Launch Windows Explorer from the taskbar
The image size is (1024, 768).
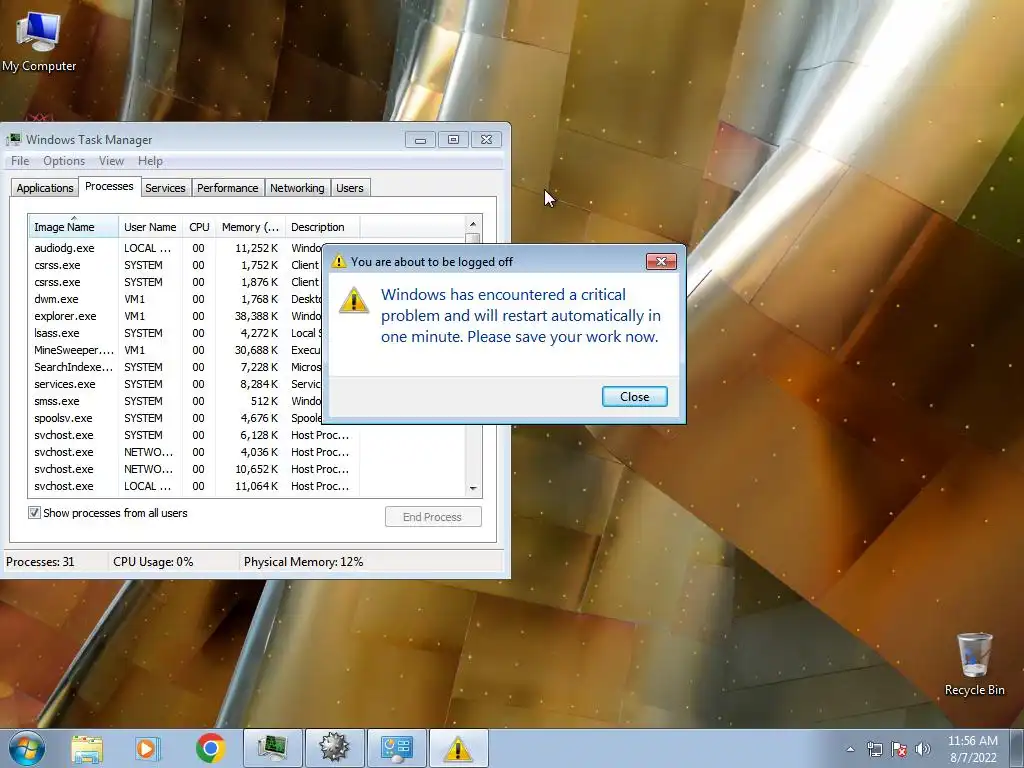click(87, 749)
